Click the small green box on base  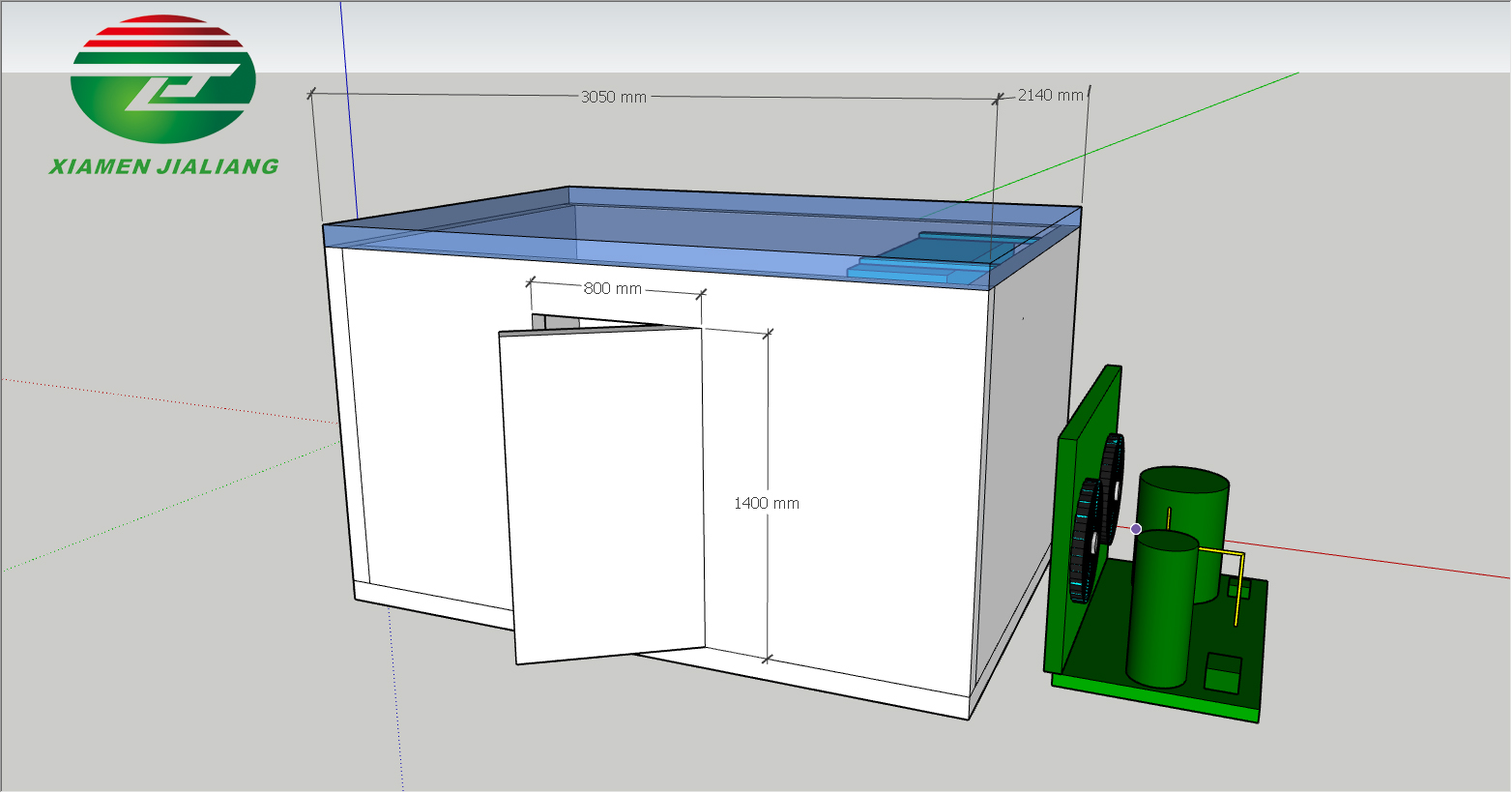tap(1223, 673)
